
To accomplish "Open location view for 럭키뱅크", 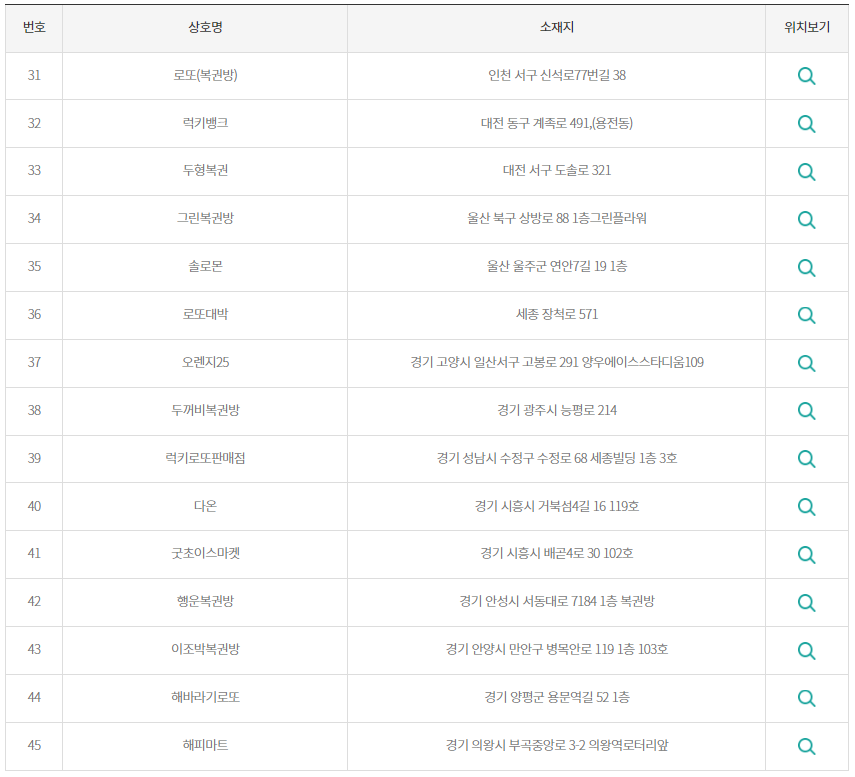I will point(806,124).
